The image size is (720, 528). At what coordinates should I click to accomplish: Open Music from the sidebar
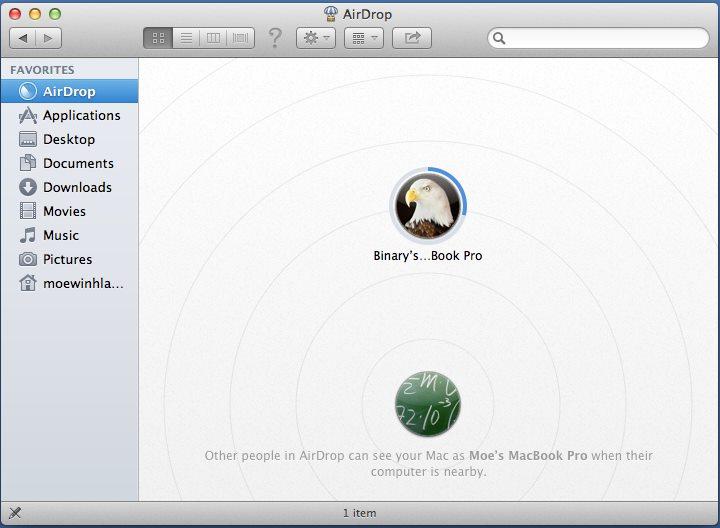69,235
